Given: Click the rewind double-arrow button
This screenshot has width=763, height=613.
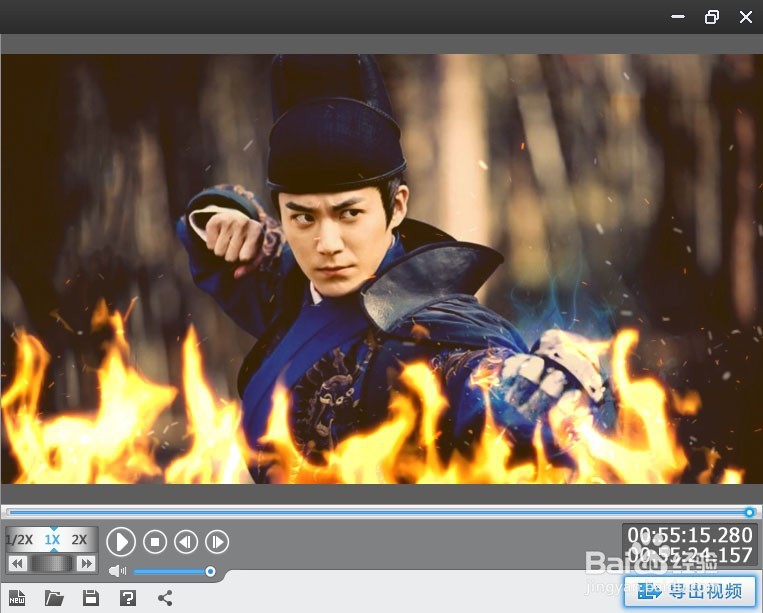Looking at the screenshot, I should point(17,563).
